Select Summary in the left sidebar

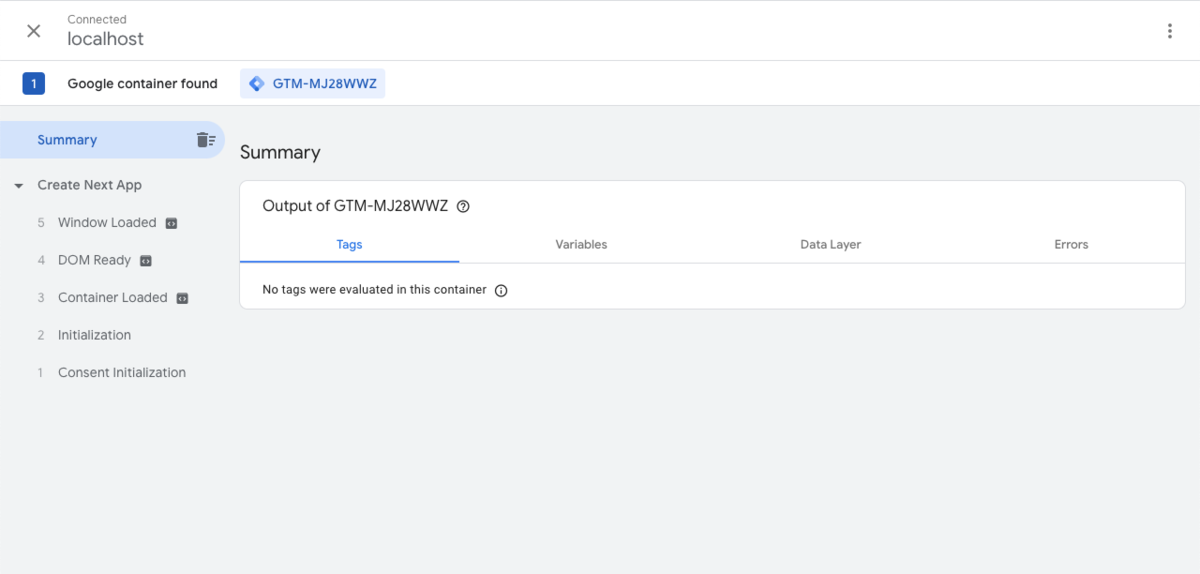click(112, 140)
